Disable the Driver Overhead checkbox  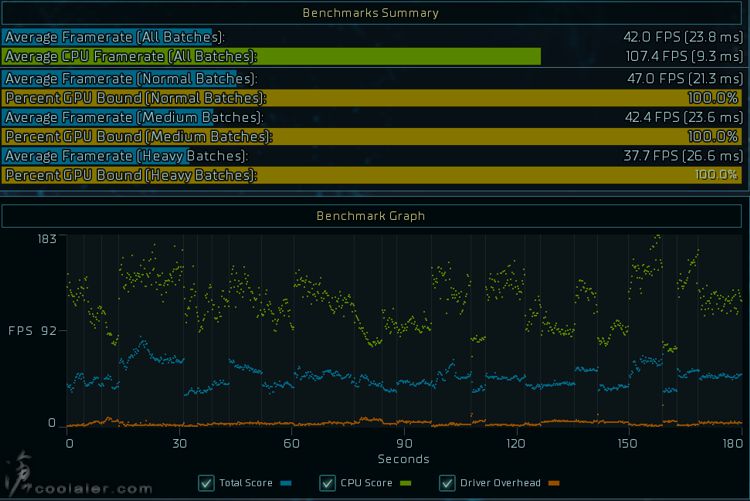tap(446, 483)
